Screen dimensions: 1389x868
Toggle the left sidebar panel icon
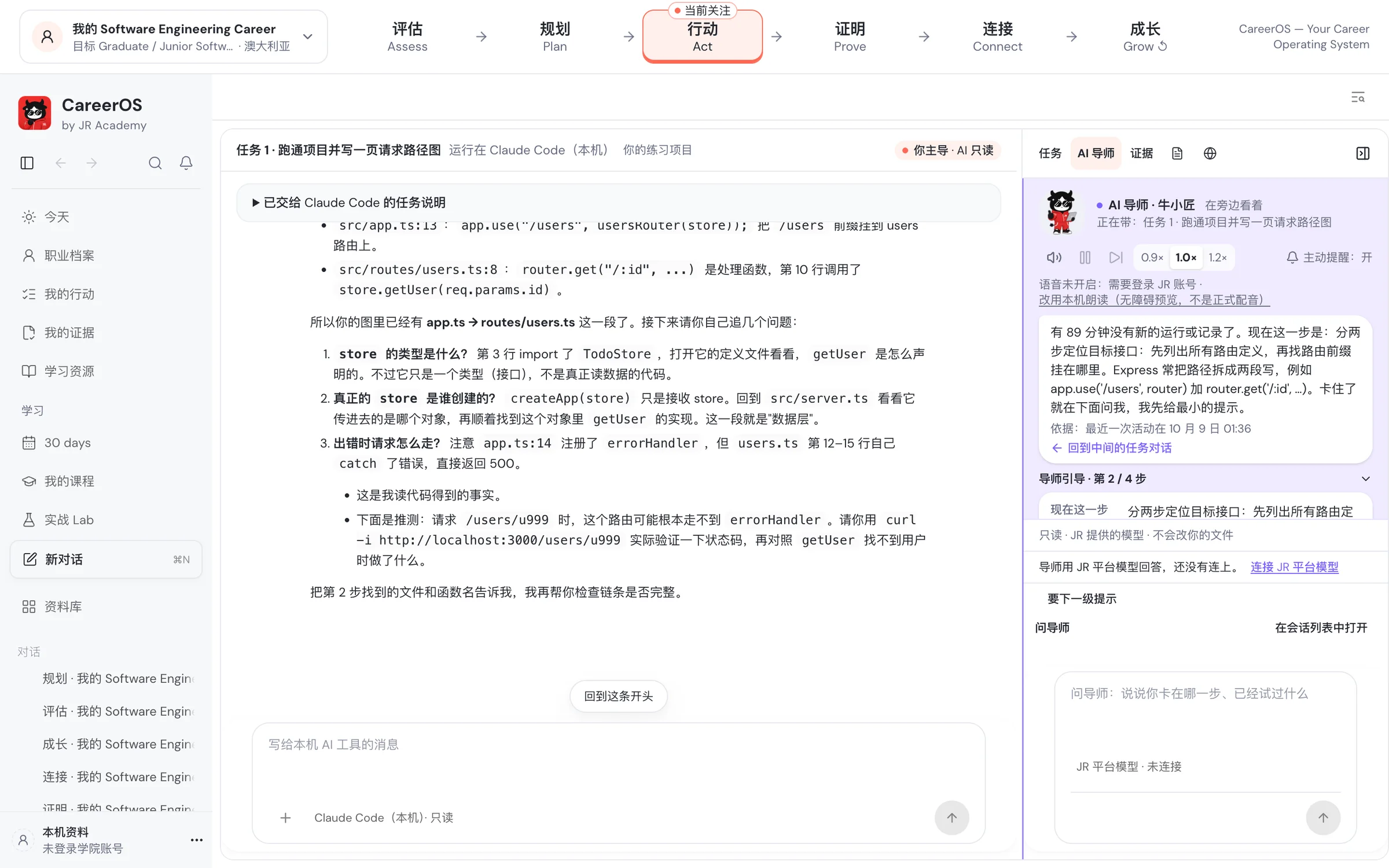27,163
